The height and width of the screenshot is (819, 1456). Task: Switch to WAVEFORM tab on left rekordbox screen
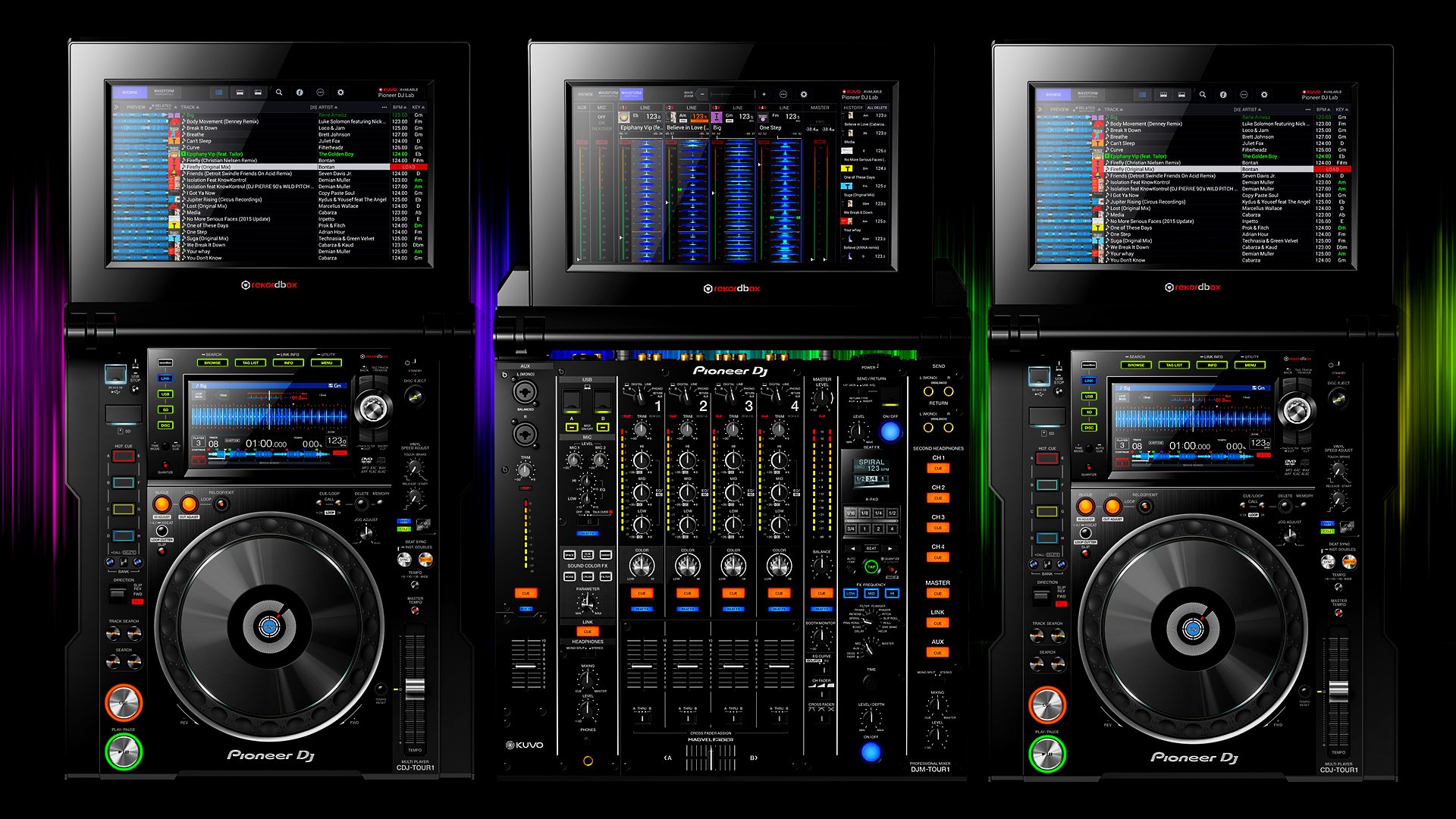(164, 93)
